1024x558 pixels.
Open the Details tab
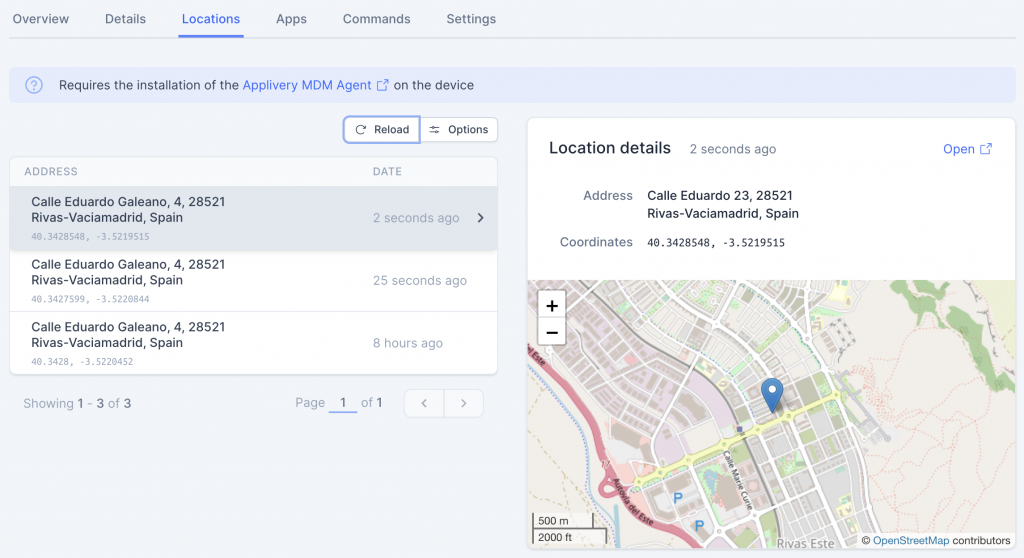[125, 19]
